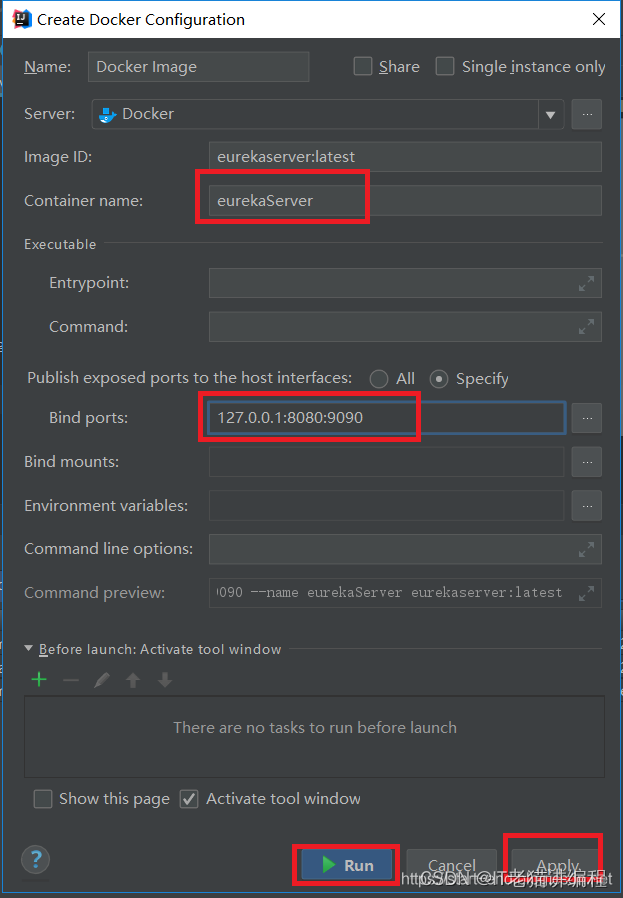The width and height of the screenshot is (623, 898).
Task: Click the Docker server combo box
Action: point(328,114)
